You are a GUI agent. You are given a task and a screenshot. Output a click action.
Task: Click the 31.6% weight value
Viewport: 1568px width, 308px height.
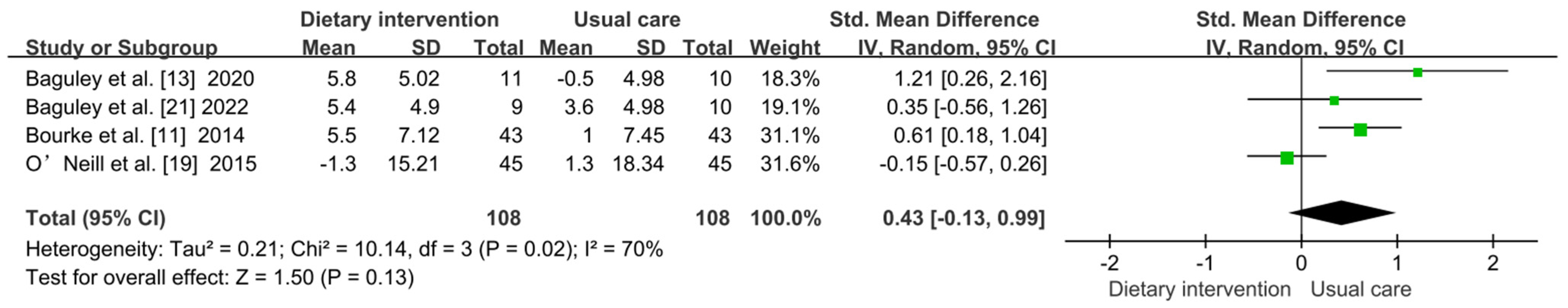(790, 164)
